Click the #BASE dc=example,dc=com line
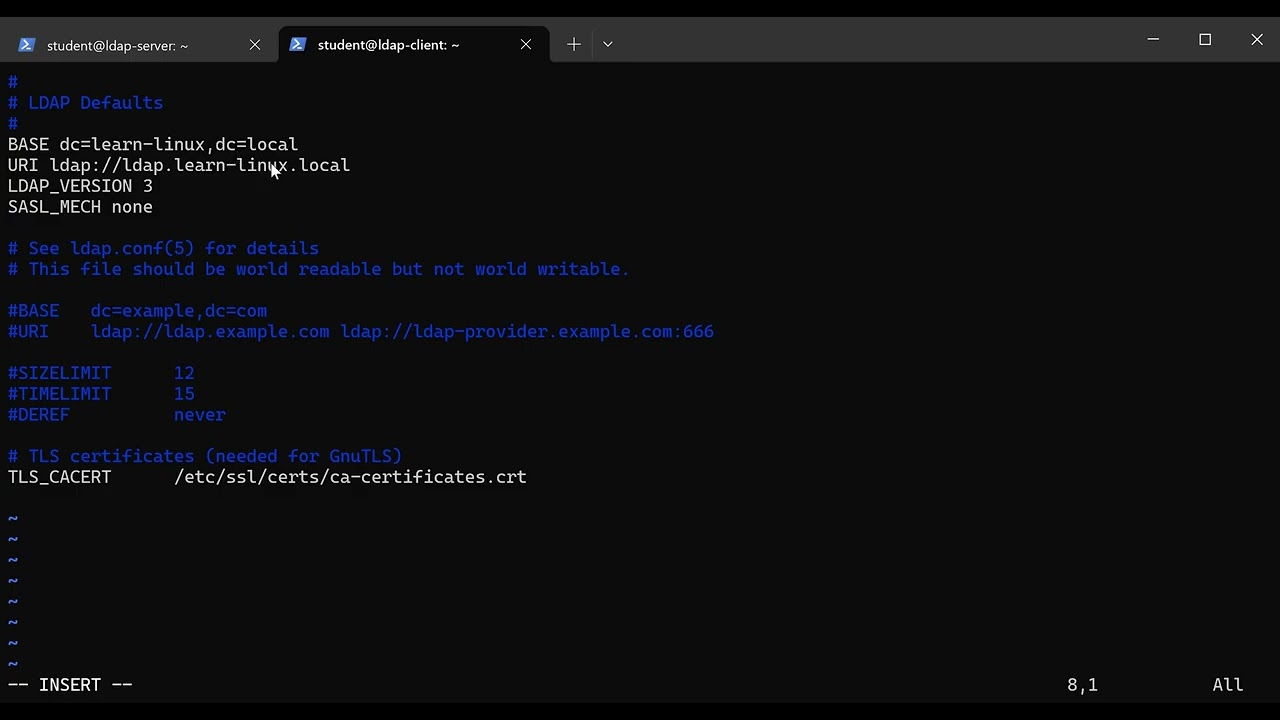 (137, 311)
